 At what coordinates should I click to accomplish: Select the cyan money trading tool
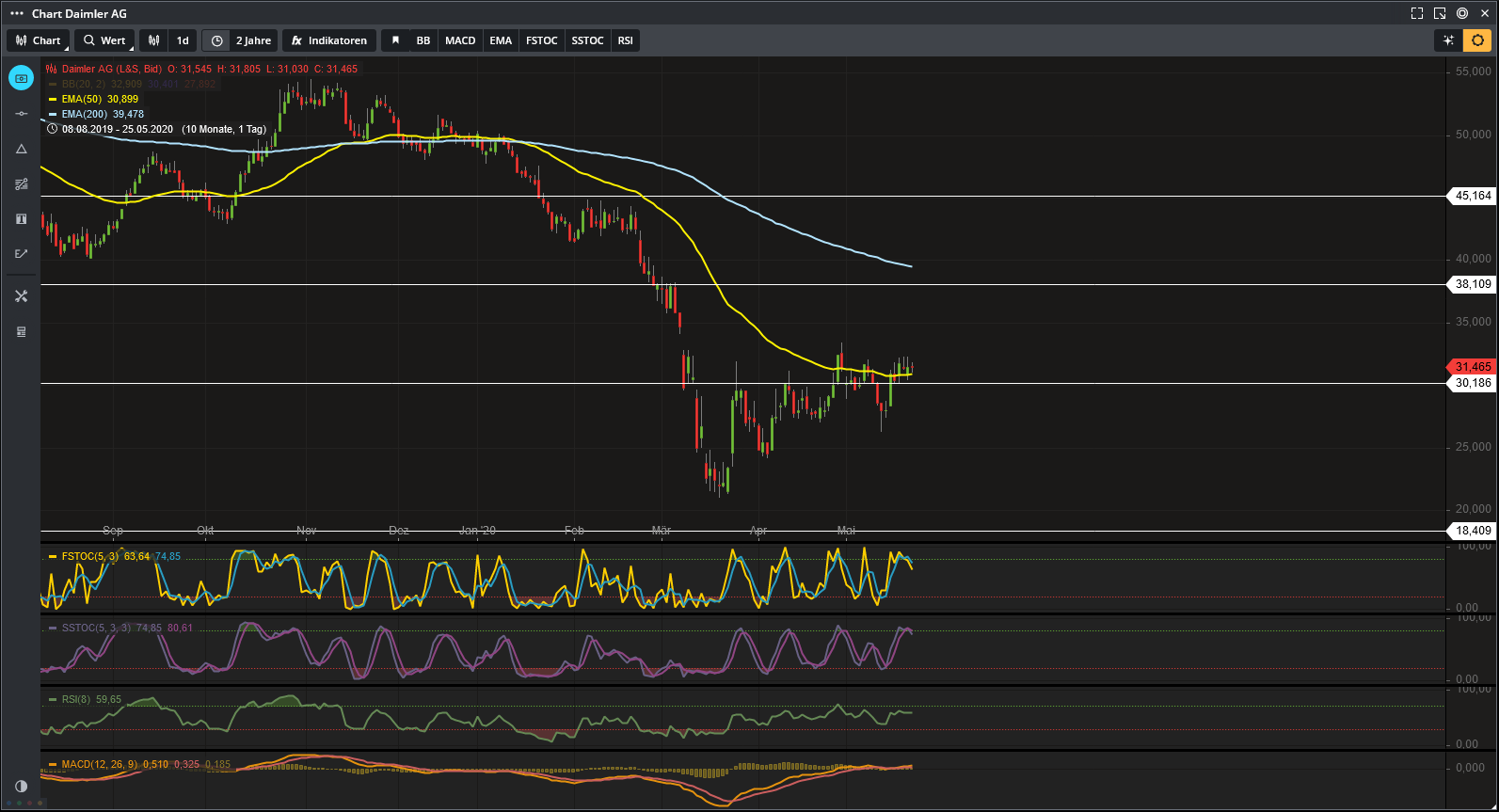(x=21, y=78)
